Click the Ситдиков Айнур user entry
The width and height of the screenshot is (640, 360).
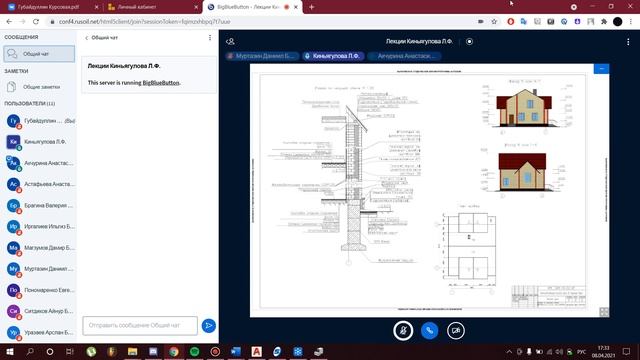point(40,311)
